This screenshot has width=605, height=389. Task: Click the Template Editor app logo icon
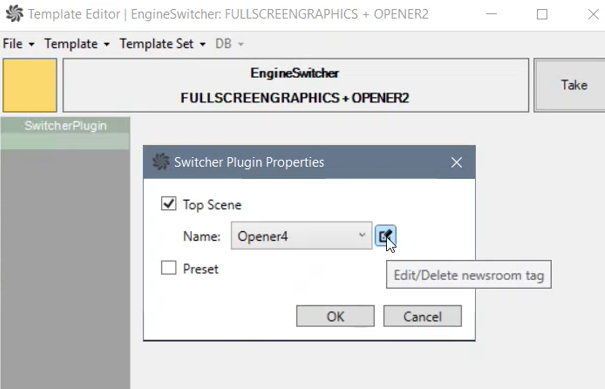click(x=14, y=14)
